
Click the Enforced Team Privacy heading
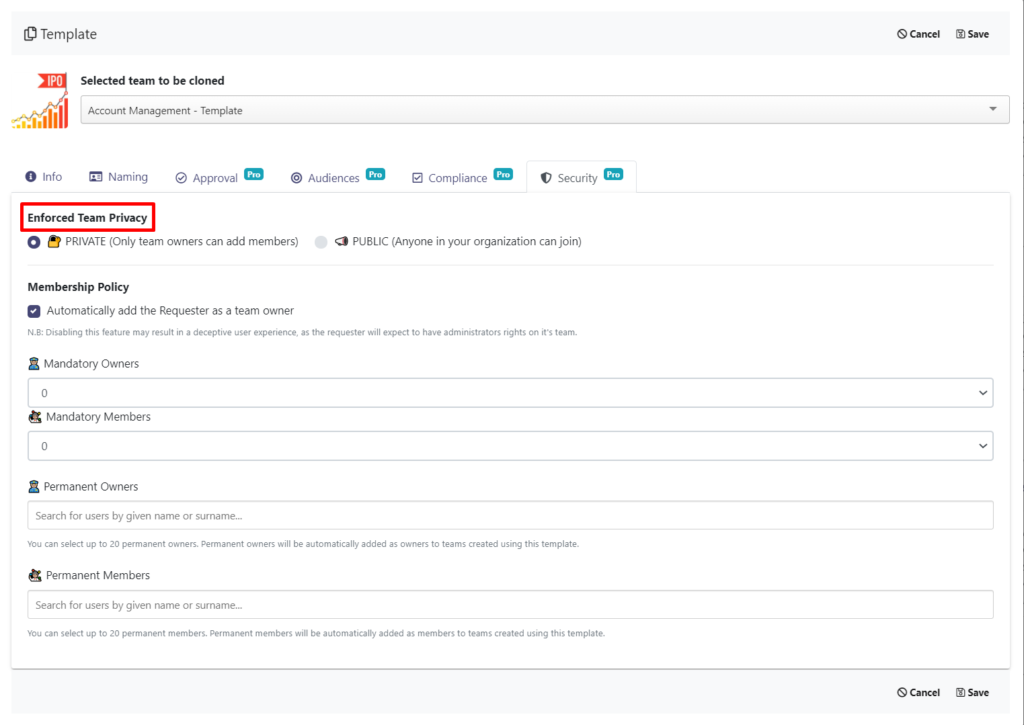(88, 218)
